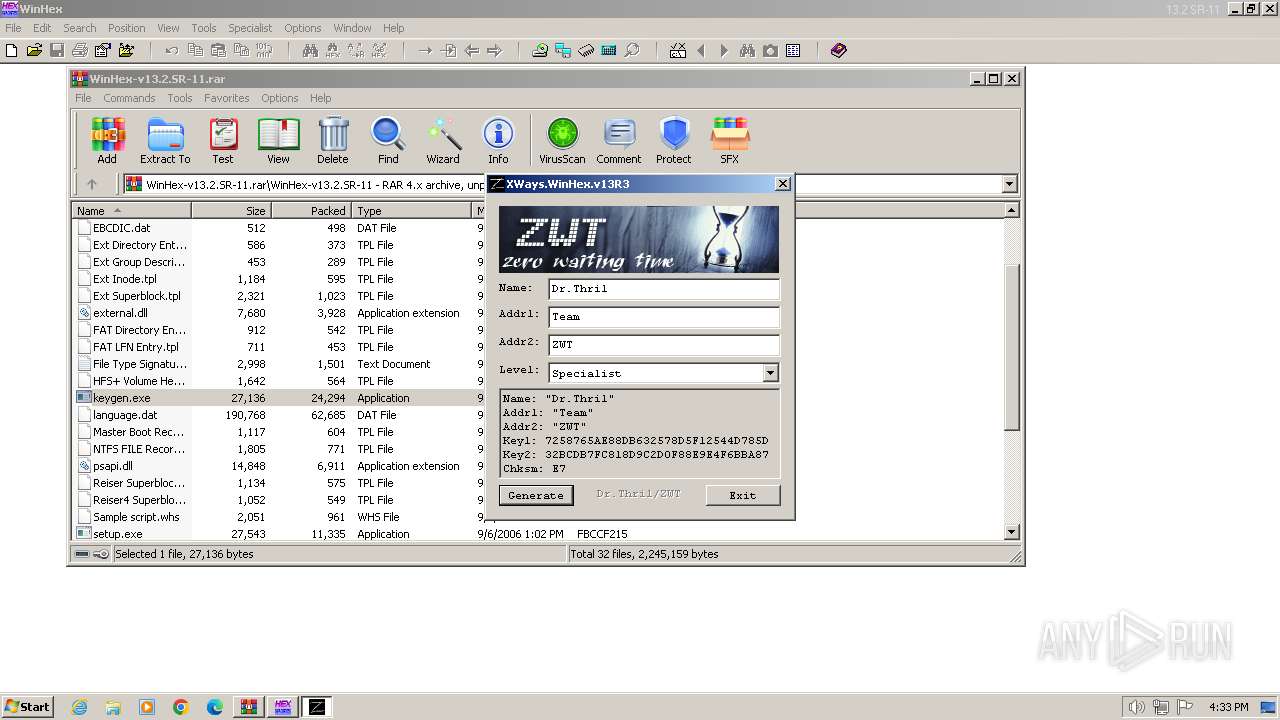
Task: Open the View icon in WinRAR toolbar
Action: point(278,141)
